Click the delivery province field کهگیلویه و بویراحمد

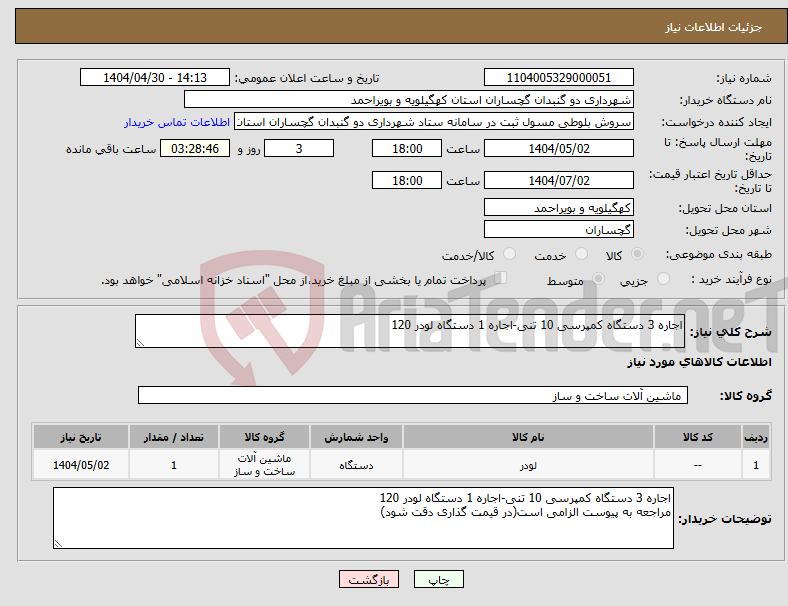tap(558, 208)
